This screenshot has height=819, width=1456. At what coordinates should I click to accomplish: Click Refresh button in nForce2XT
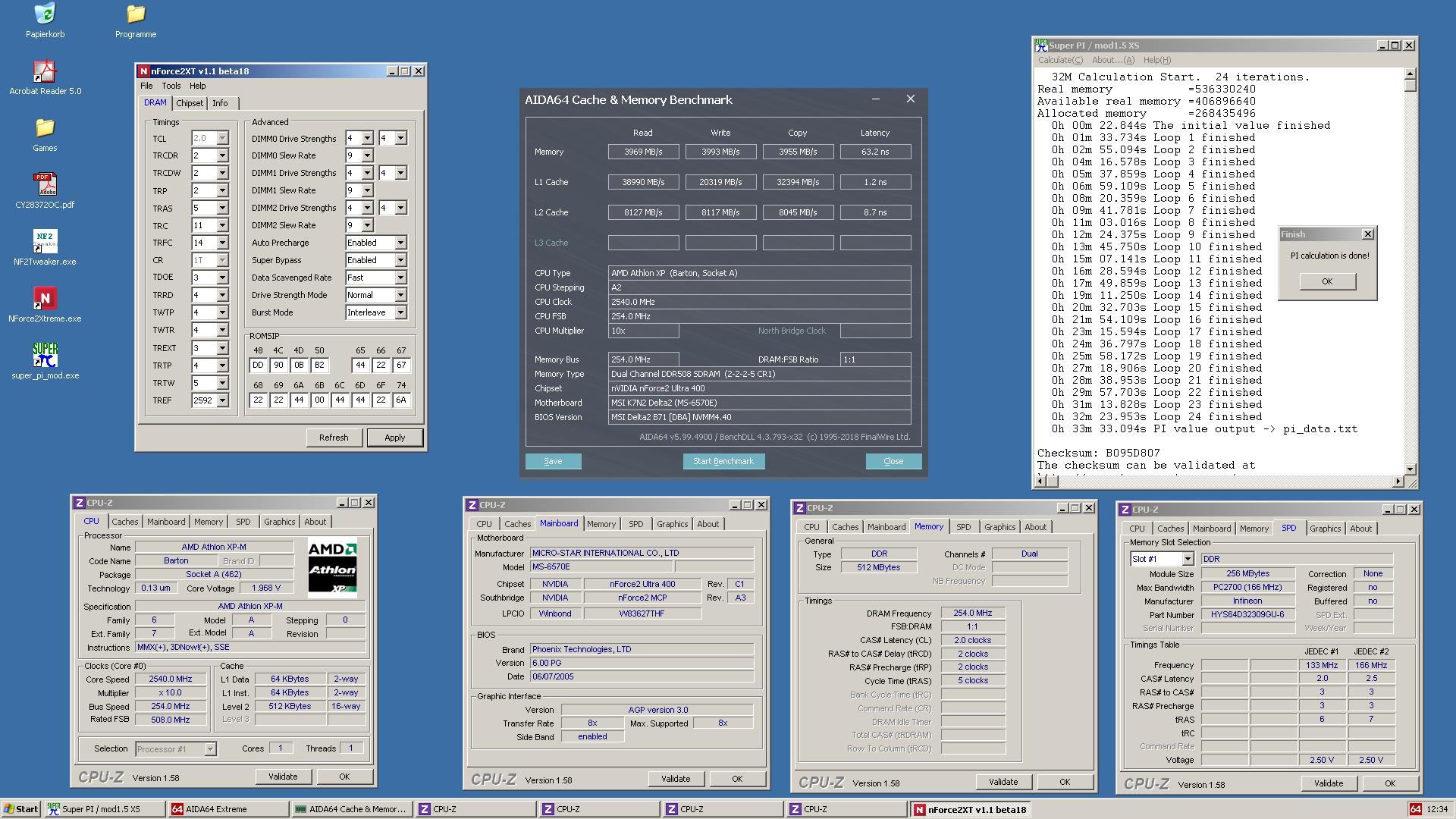334,438
